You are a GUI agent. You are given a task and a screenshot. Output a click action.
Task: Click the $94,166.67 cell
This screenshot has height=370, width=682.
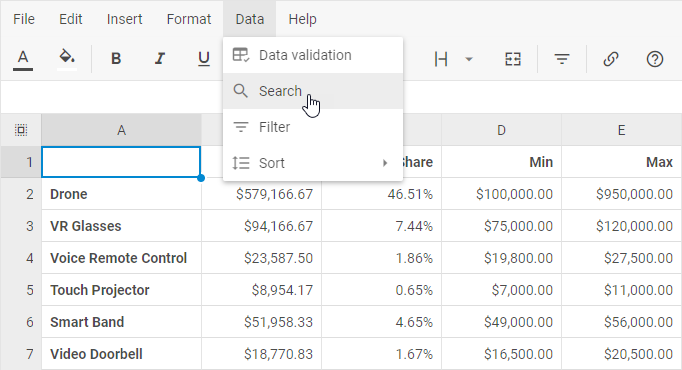pyautogui.click(x=261, y=226)
